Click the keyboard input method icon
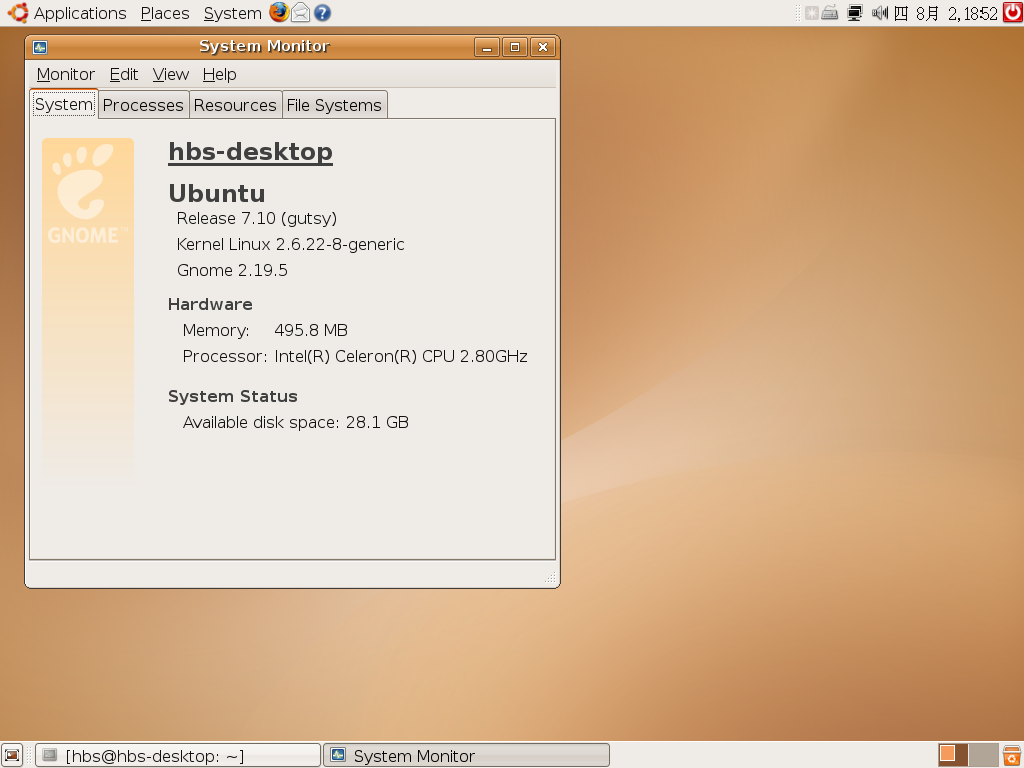The height and width of the screenshot is (768, 1024). click(x=830, y=12)
